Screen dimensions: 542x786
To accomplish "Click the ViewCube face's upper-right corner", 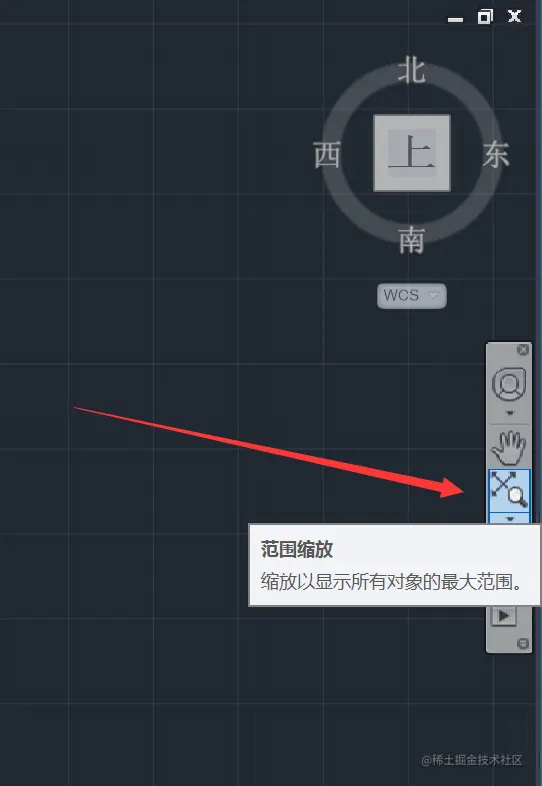I will tap(445, 120).
